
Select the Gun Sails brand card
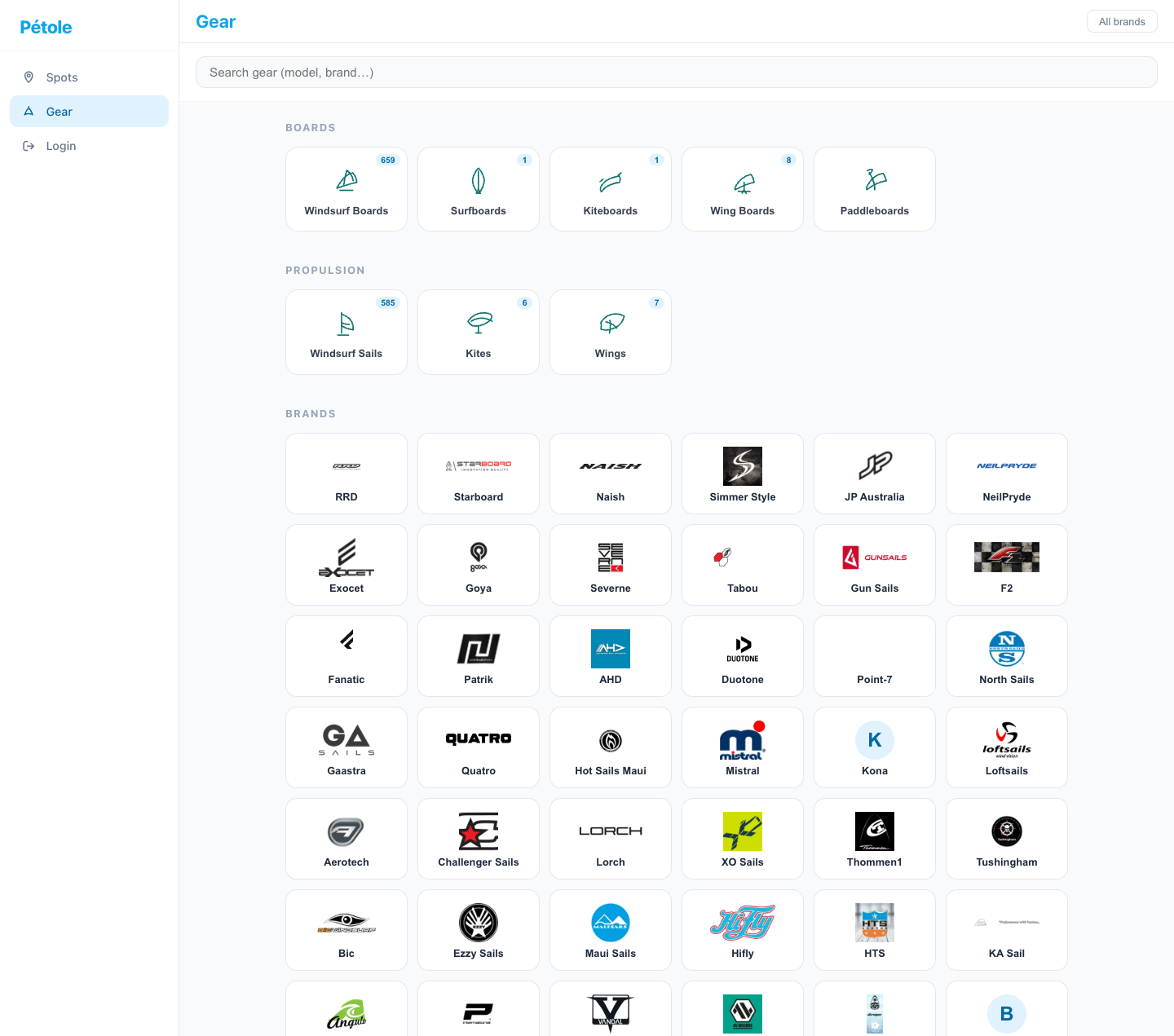875,565
